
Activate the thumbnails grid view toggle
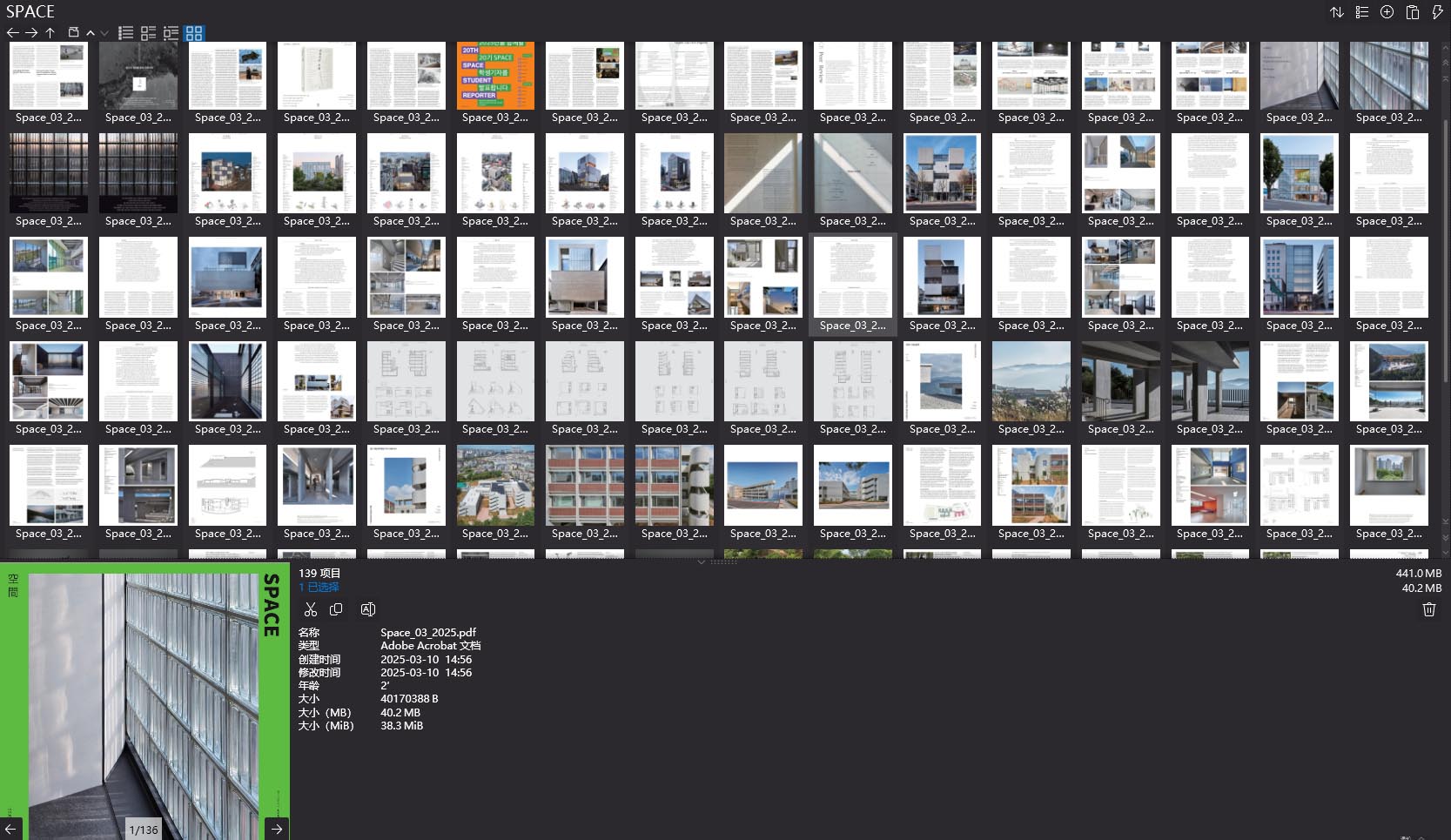click(194, 33)
